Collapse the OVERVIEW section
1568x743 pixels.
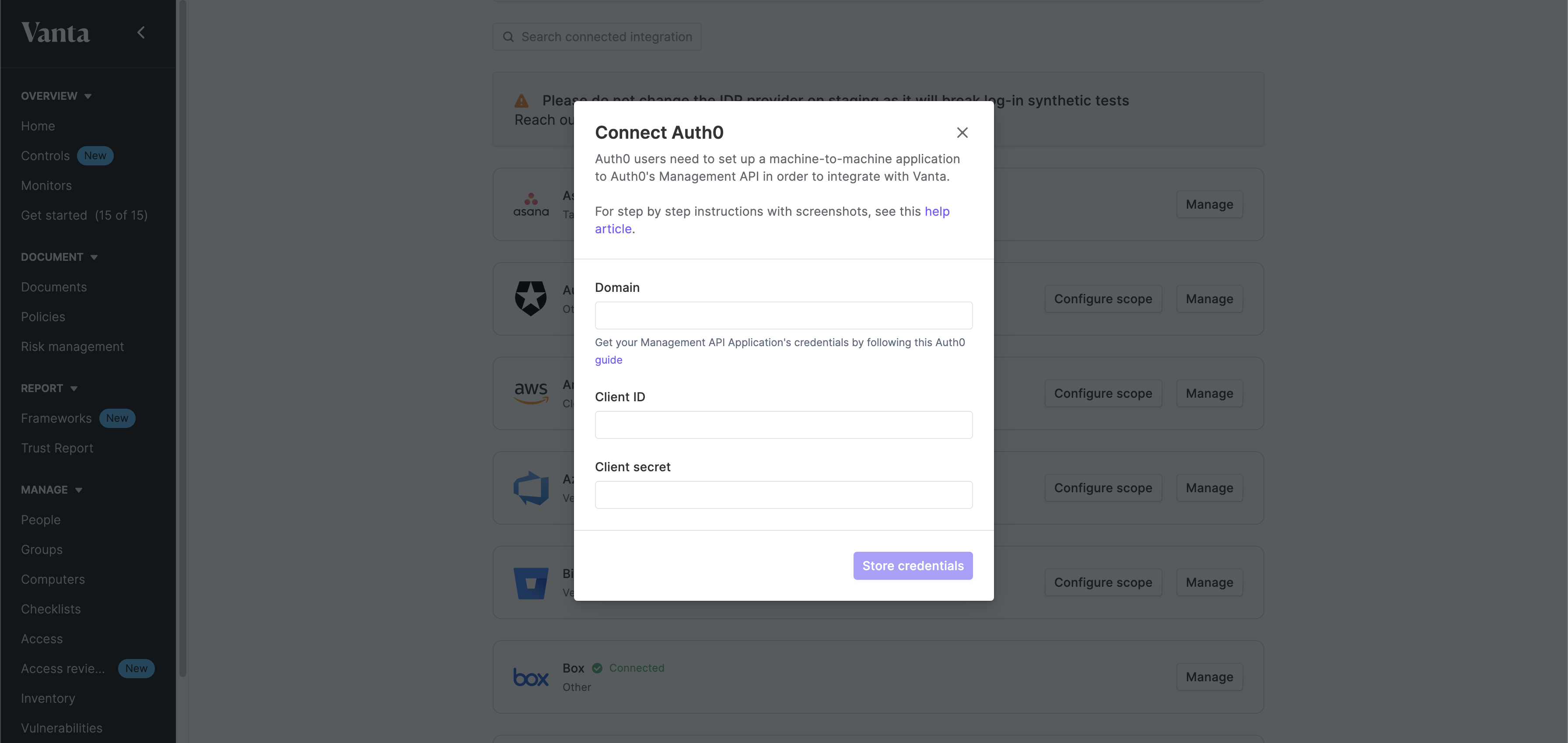[56, 96]
